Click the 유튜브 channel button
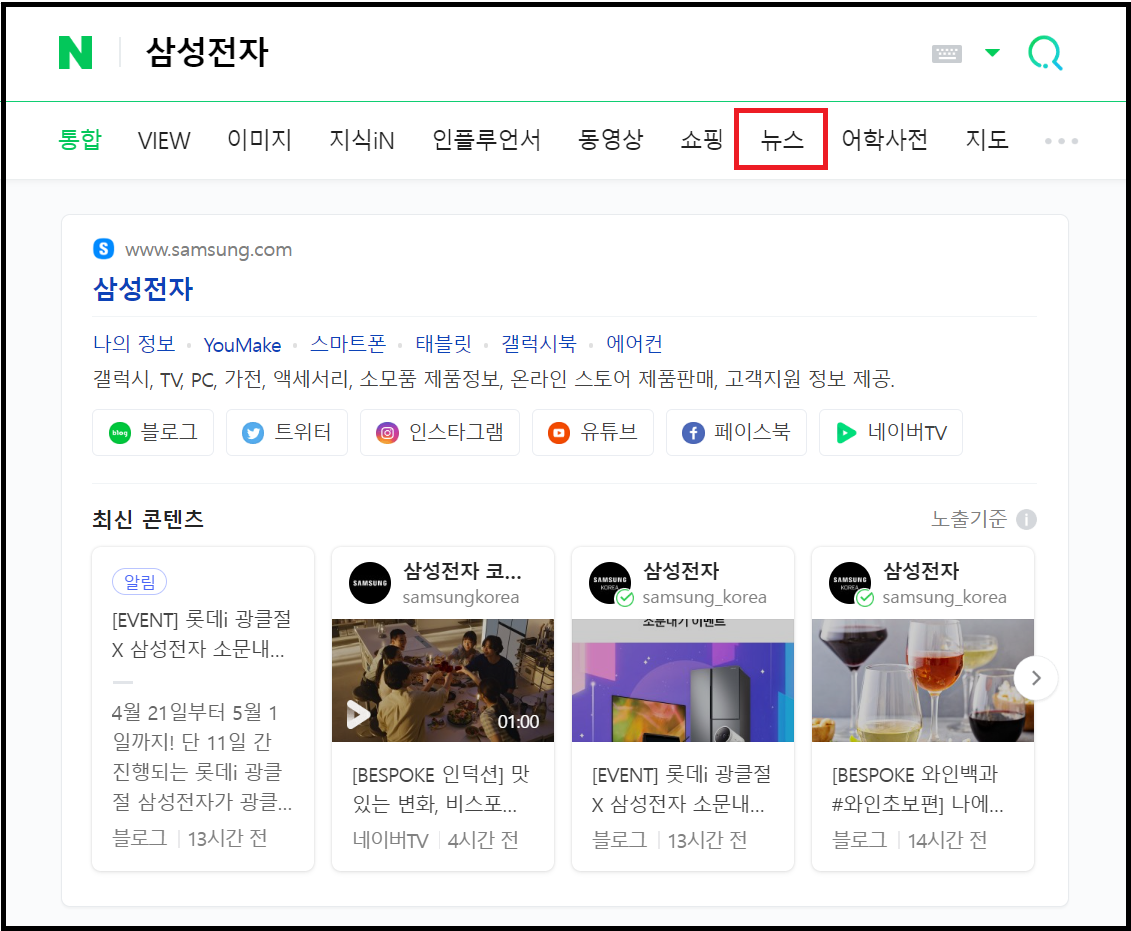The height and width of the screenshot is (931, 1131). (x=593, y=433)
